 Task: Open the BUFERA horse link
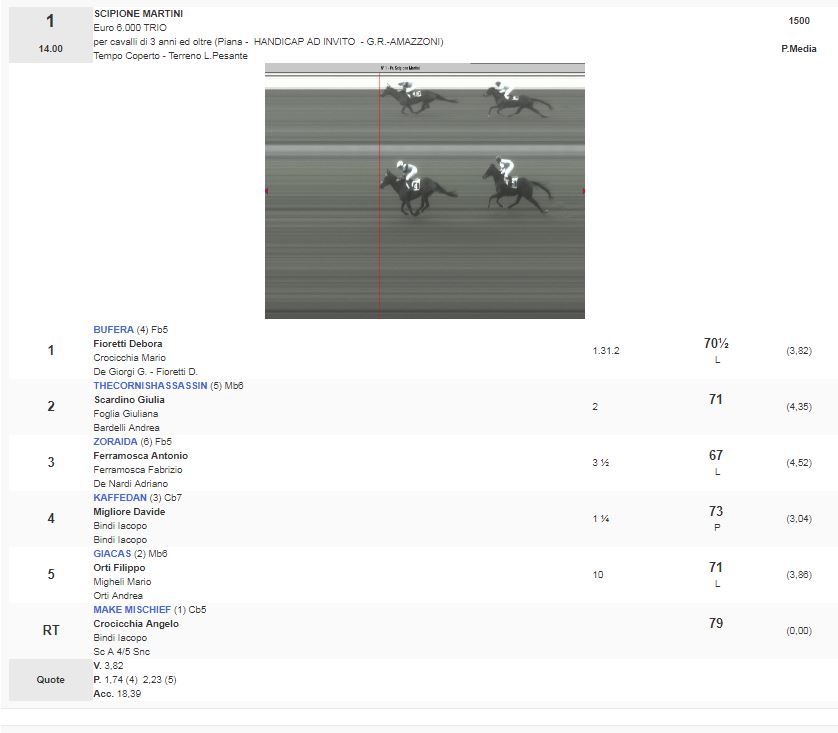(x=113, y=330)
